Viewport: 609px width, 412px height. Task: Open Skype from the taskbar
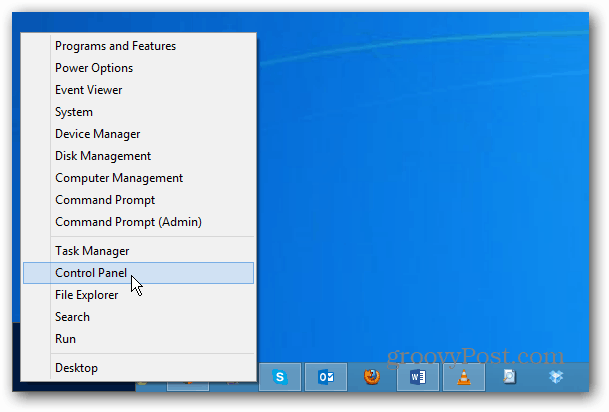coord(280,377)
